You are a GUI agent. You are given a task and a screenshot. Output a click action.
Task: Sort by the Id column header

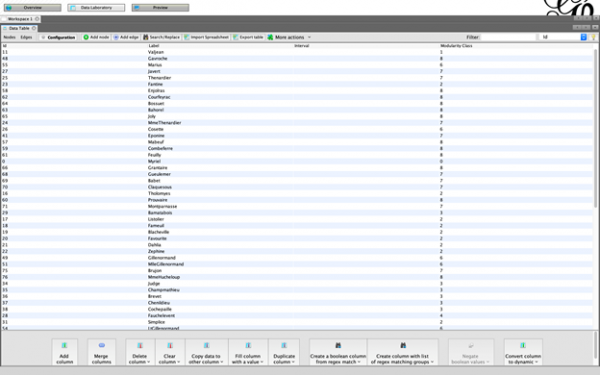tap(74, 46)
